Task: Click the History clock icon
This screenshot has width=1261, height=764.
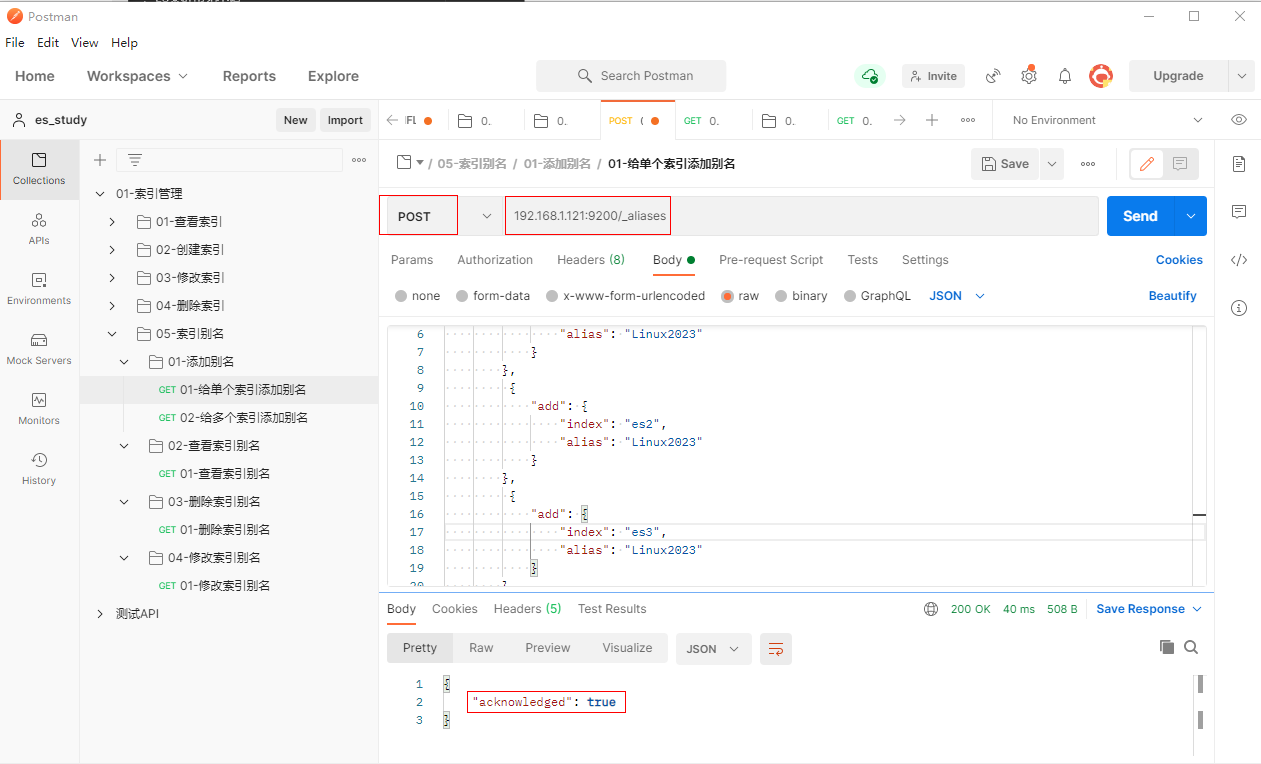Action: pyautogui.click(x=39, y=461)
